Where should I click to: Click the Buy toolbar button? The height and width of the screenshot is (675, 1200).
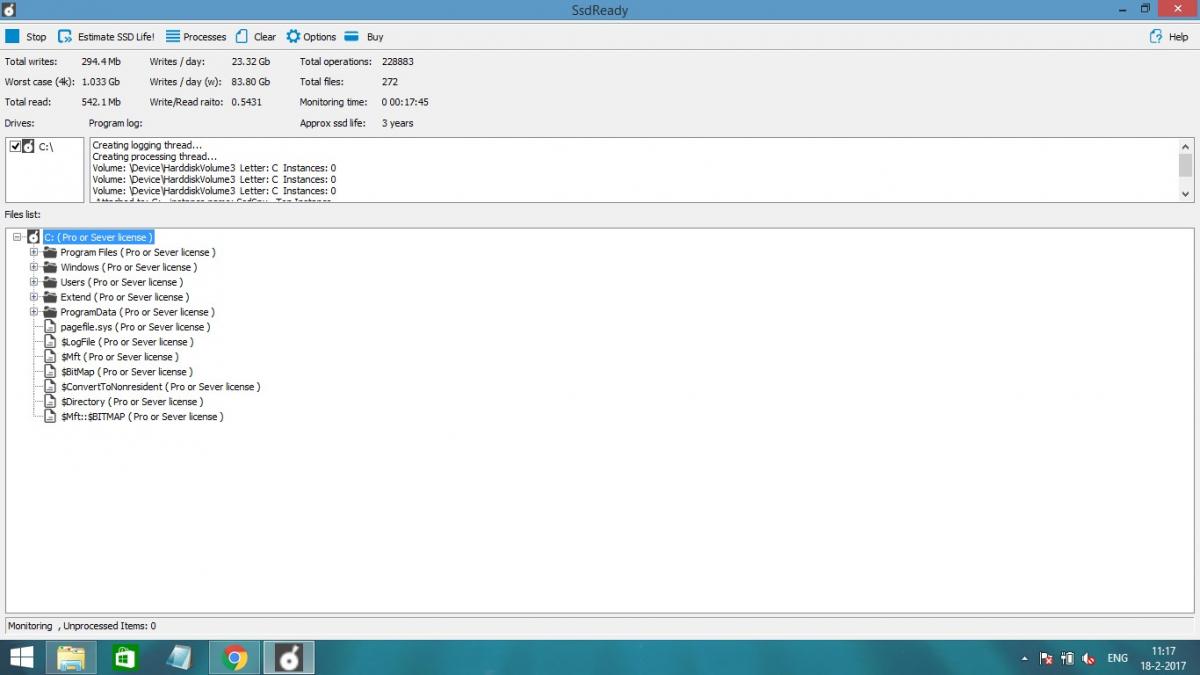pos(364,37)
